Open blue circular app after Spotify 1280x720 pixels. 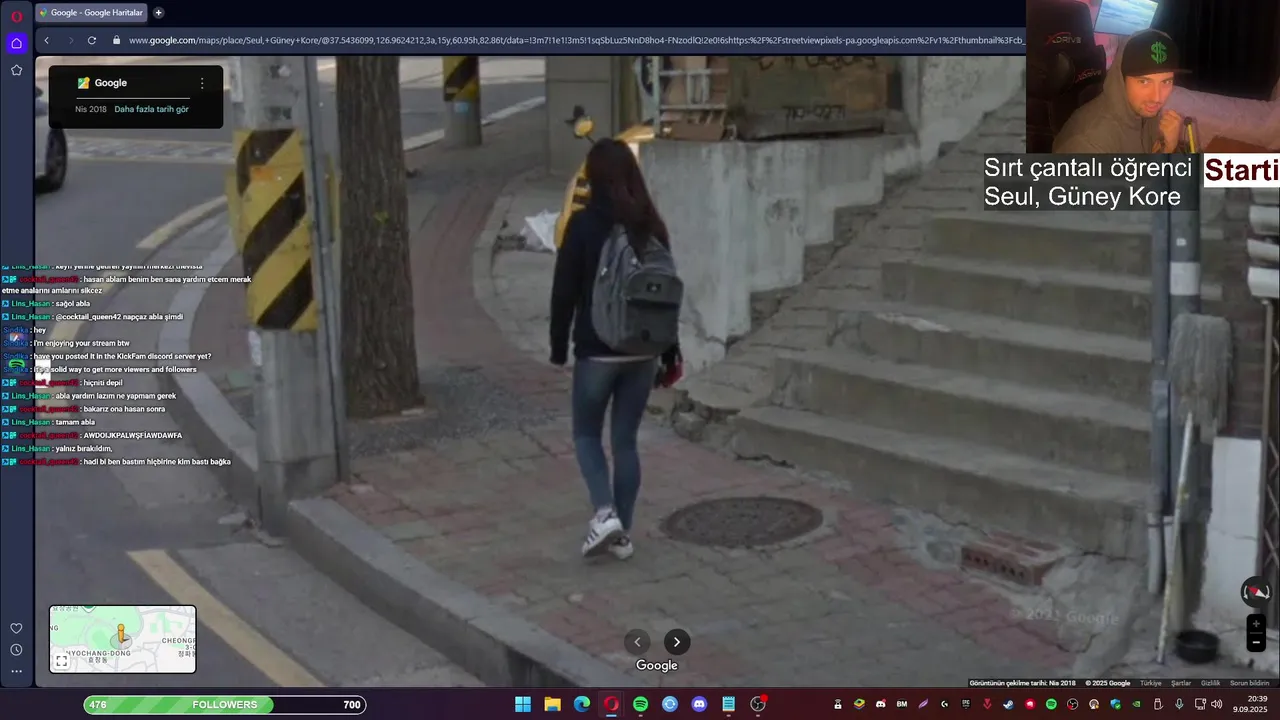[670, 704]
